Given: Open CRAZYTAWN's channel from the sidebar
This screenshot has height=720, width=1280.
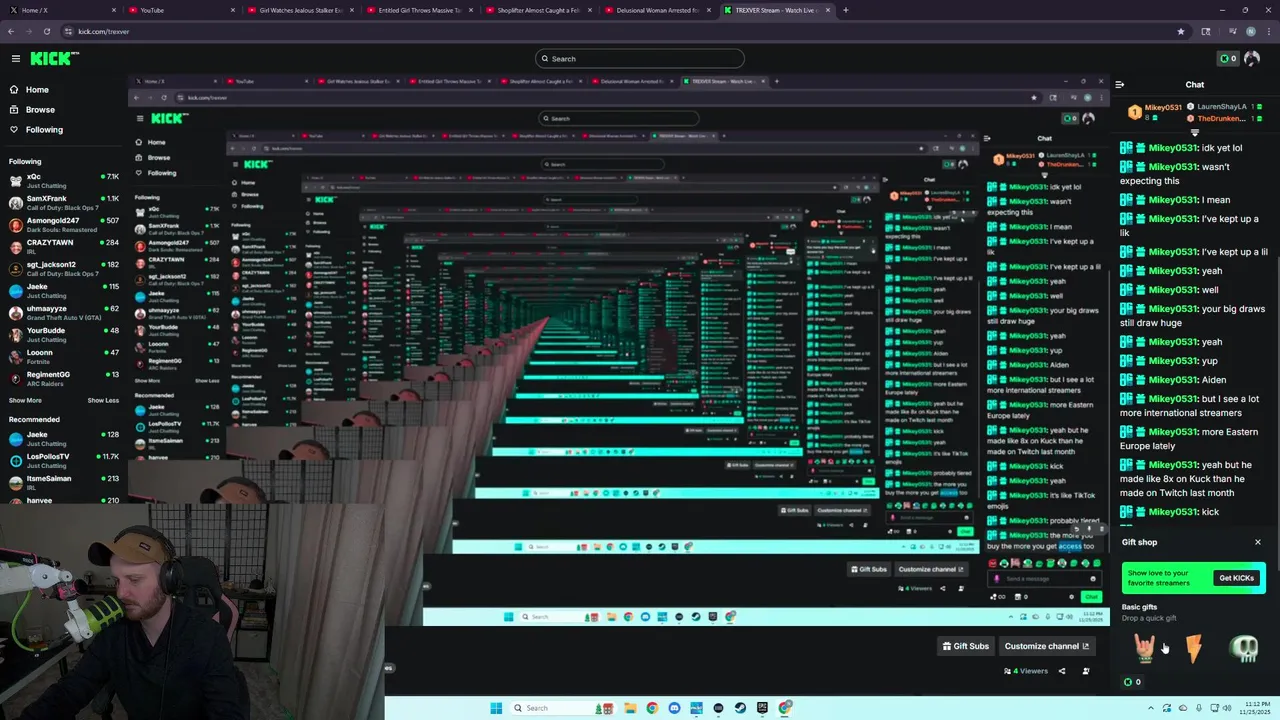Looking at the screenshot, I should coord(64,246).
